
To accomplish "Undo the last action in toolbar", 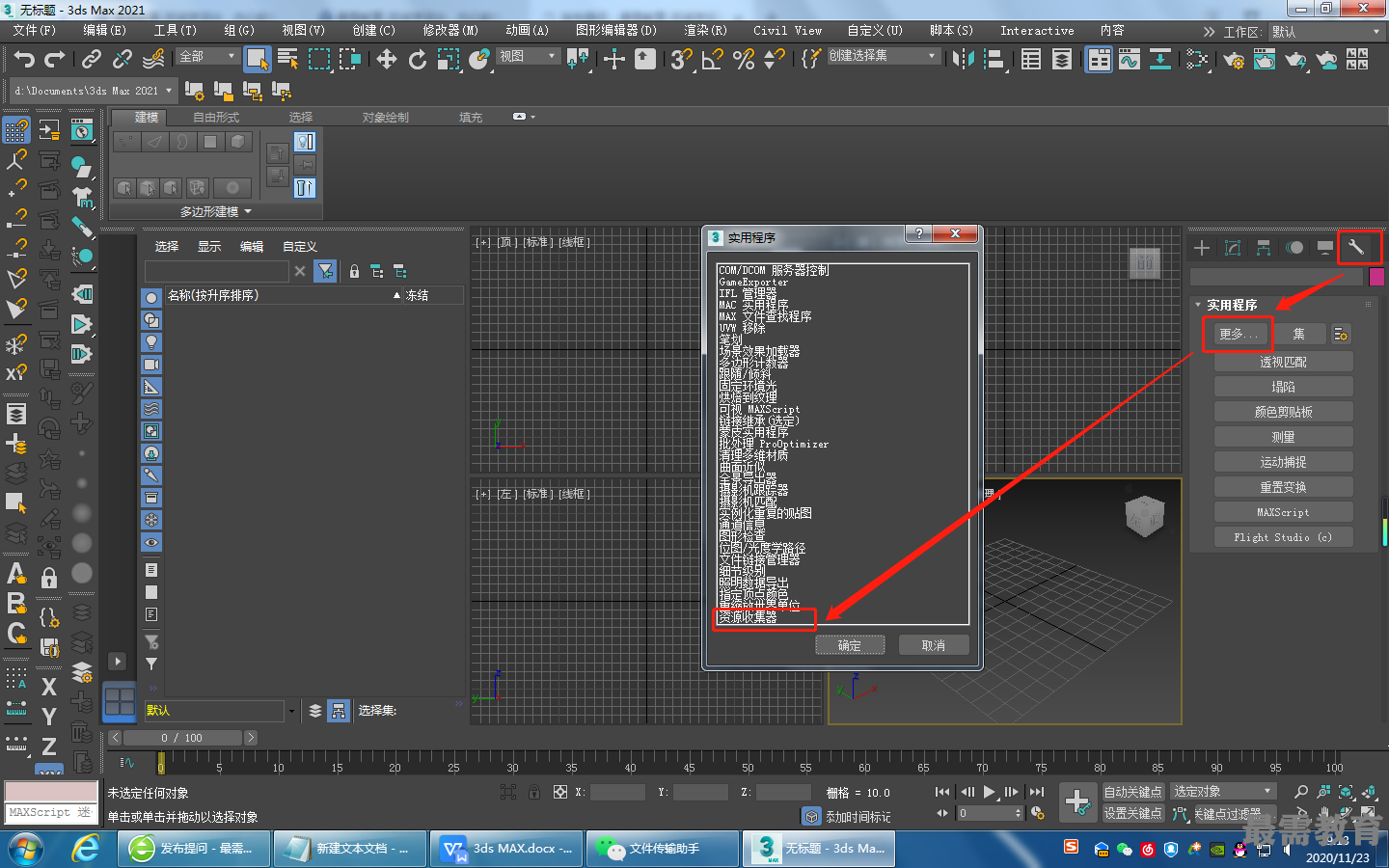I will [x=24, y=60].
